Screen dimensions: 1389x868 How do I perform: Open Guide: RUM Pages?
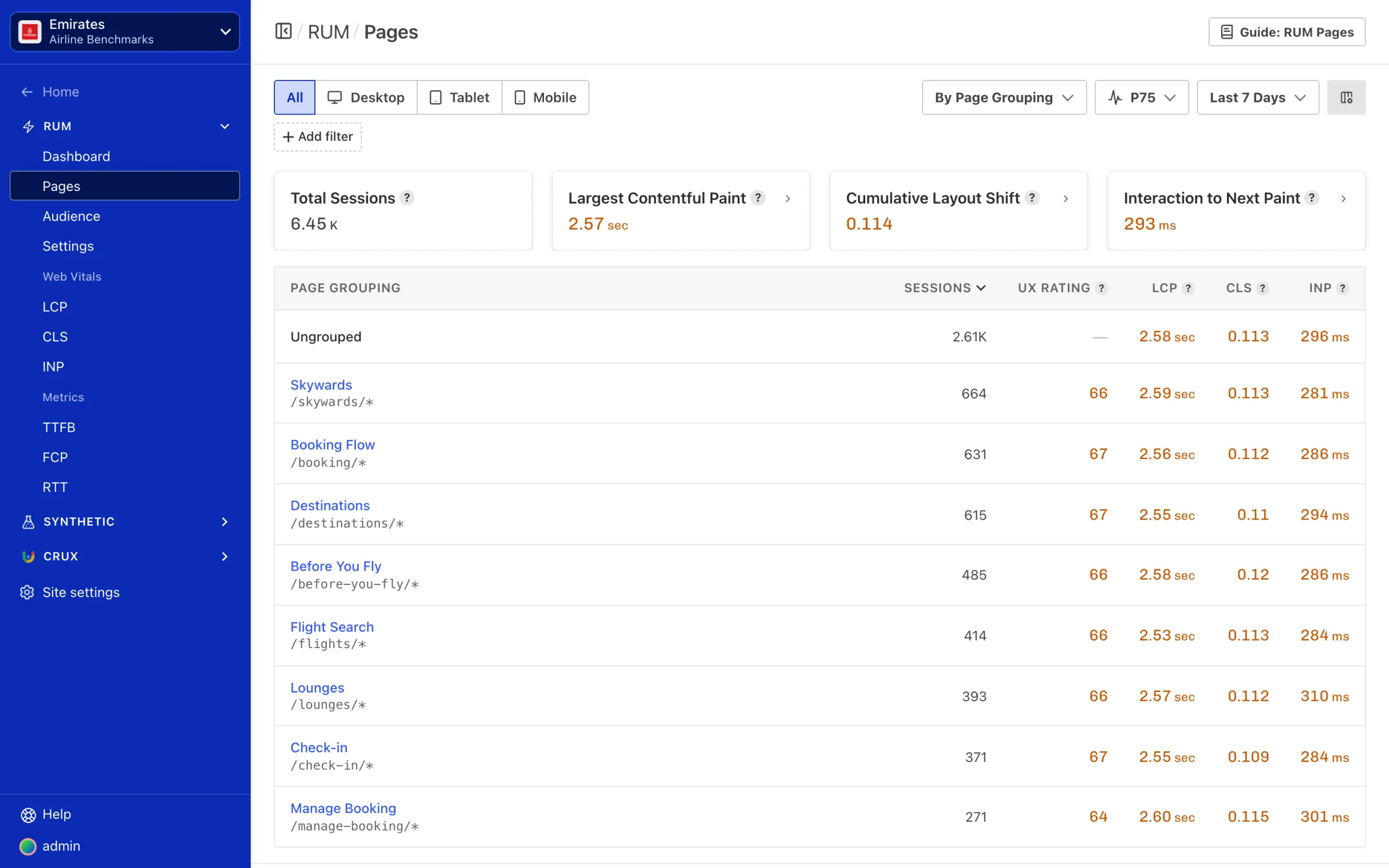tap(1287, 32)
